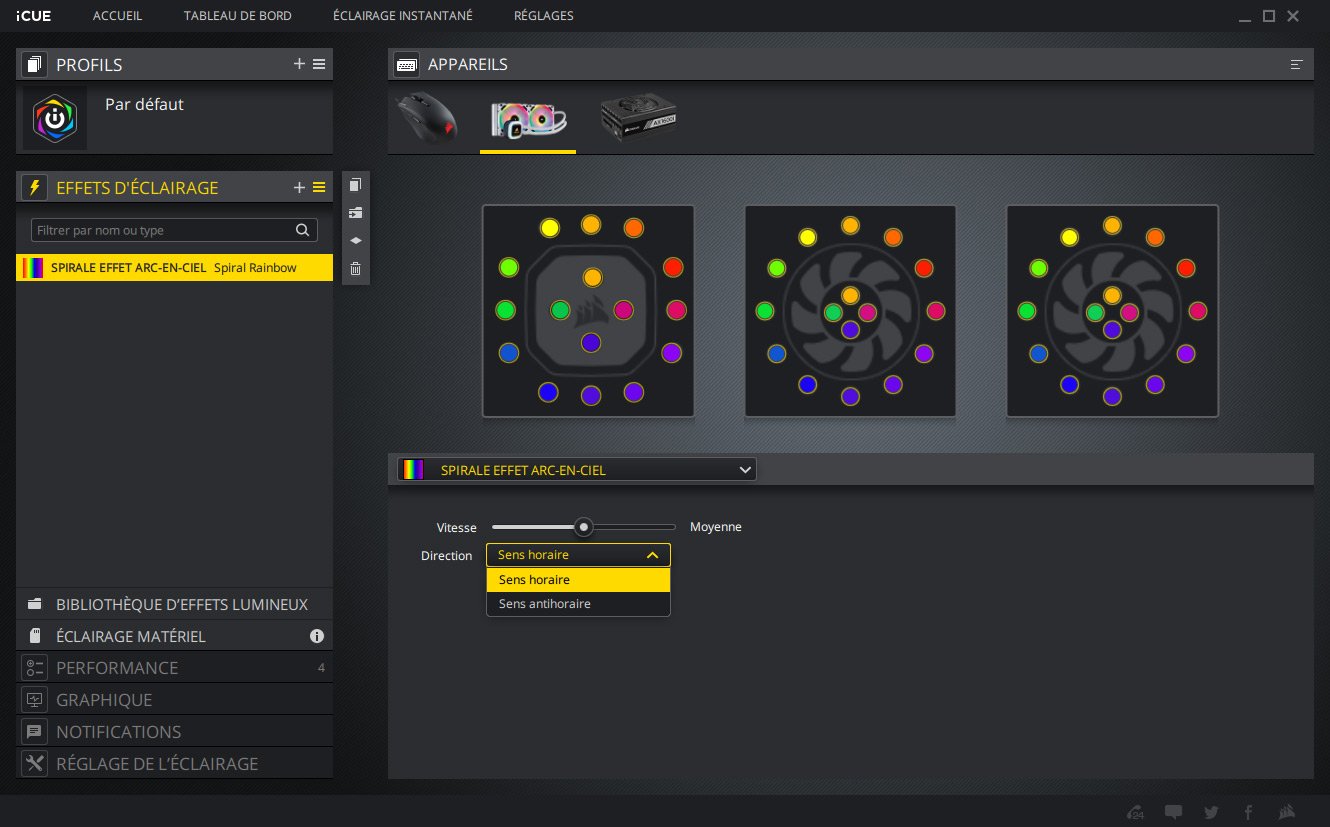Click the Performance count 4
The width and height of the screenshot is (1330, 827).
click(x=321, y=667)
